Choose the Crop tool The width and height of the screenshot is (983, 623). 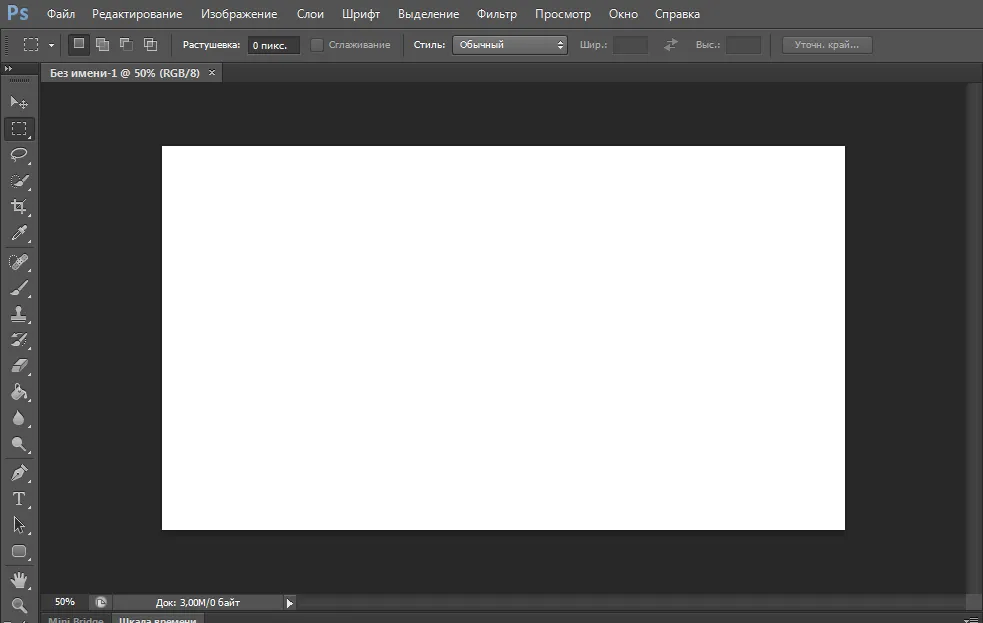[x=19, y=207]
